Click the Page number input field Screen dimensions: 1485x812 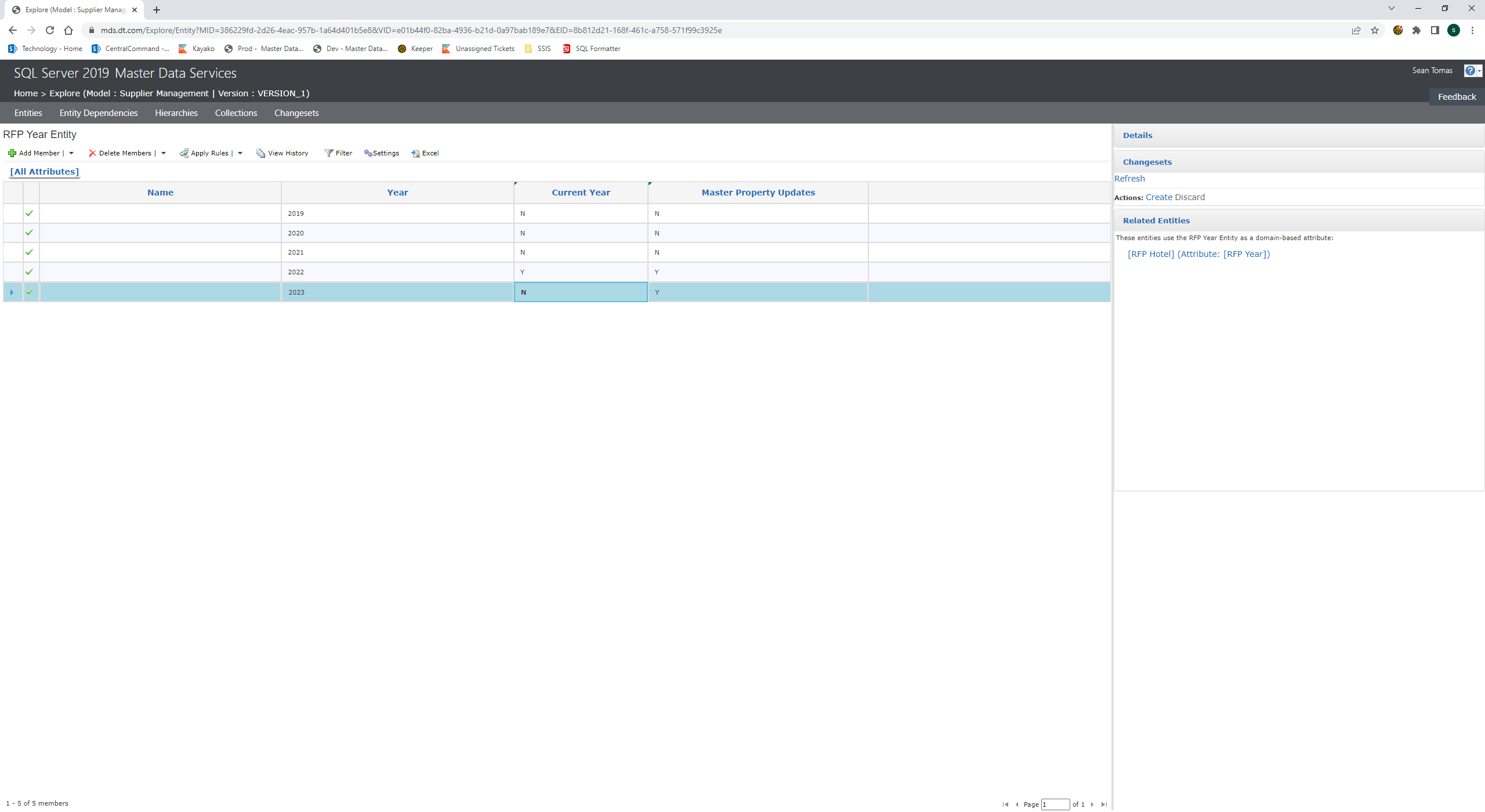1055,804
